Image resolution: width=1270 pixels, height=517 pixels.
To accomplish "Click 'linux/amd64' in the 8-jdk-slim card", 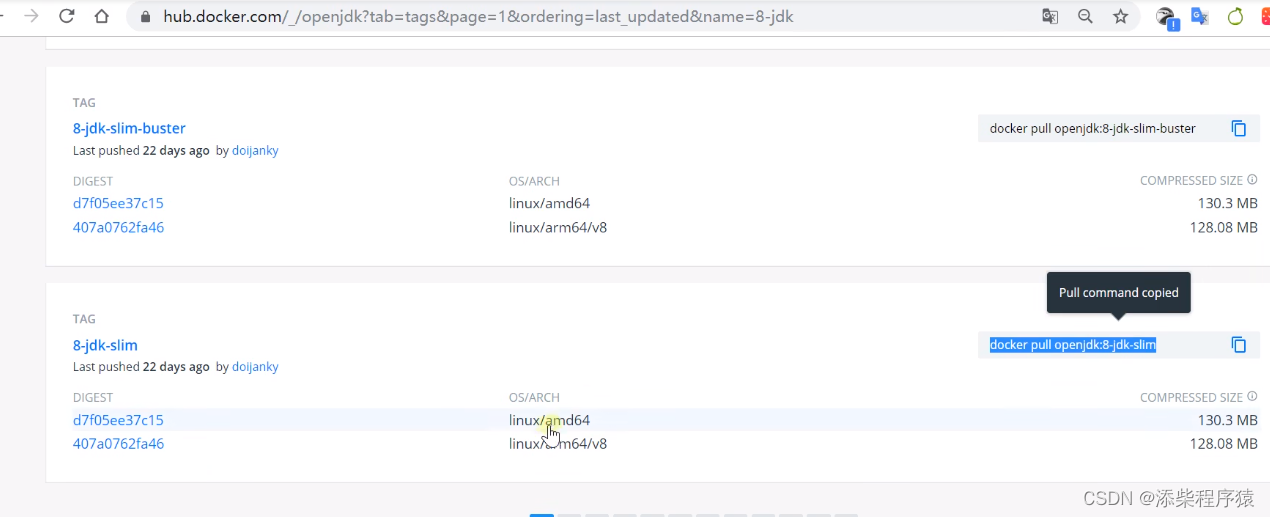I will point(549,420).
